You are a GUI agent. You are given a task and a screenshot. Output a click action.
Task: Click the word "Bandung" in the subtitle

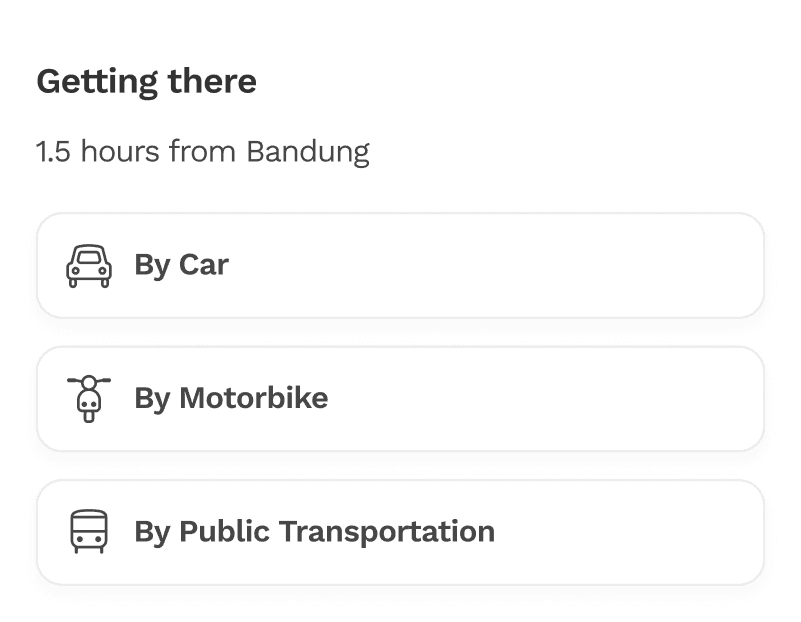coord(308,152)
